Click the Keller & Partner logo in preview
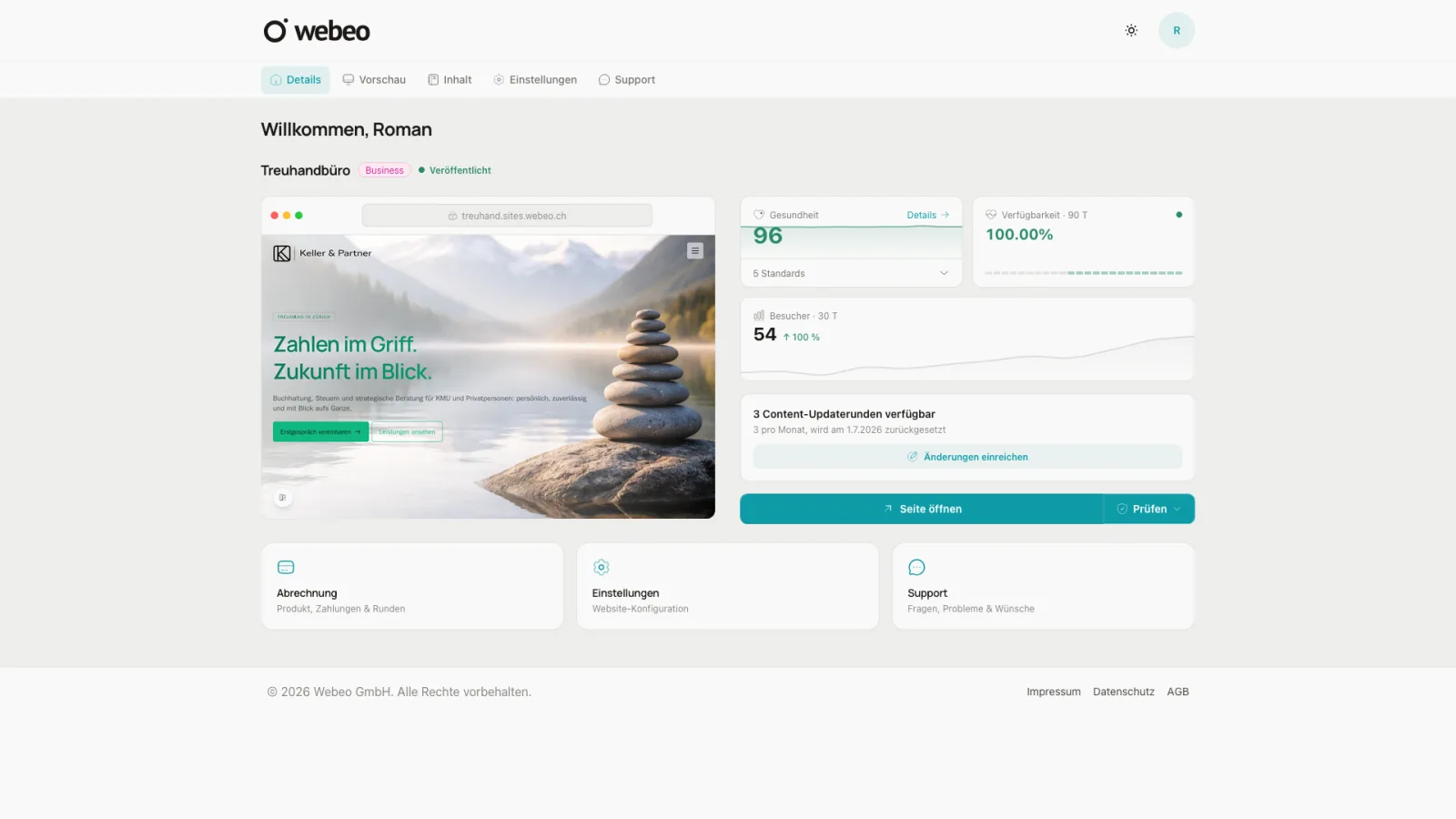Screen dimensions: 1456x819 click(322, 253)
